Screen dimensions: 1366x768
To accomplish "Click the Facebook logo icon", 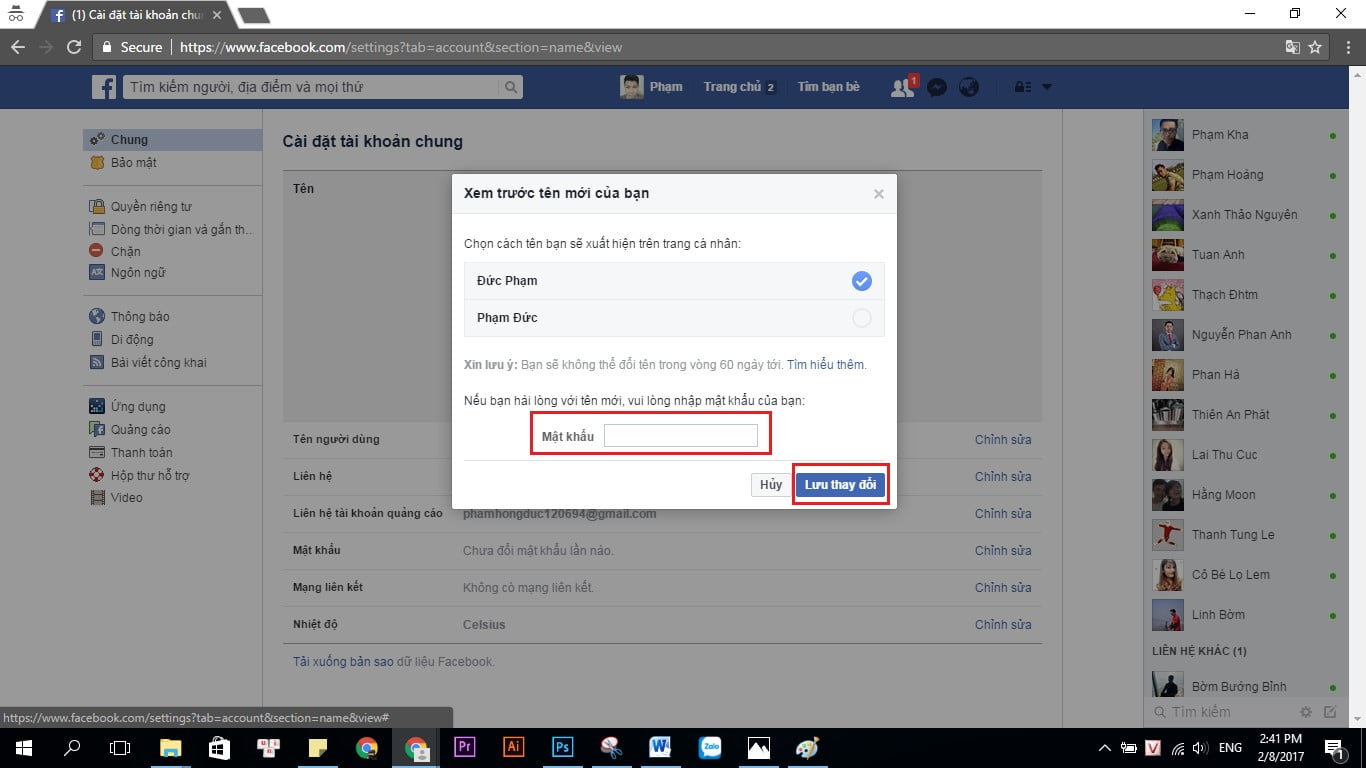I will click(x=104, y=87).
